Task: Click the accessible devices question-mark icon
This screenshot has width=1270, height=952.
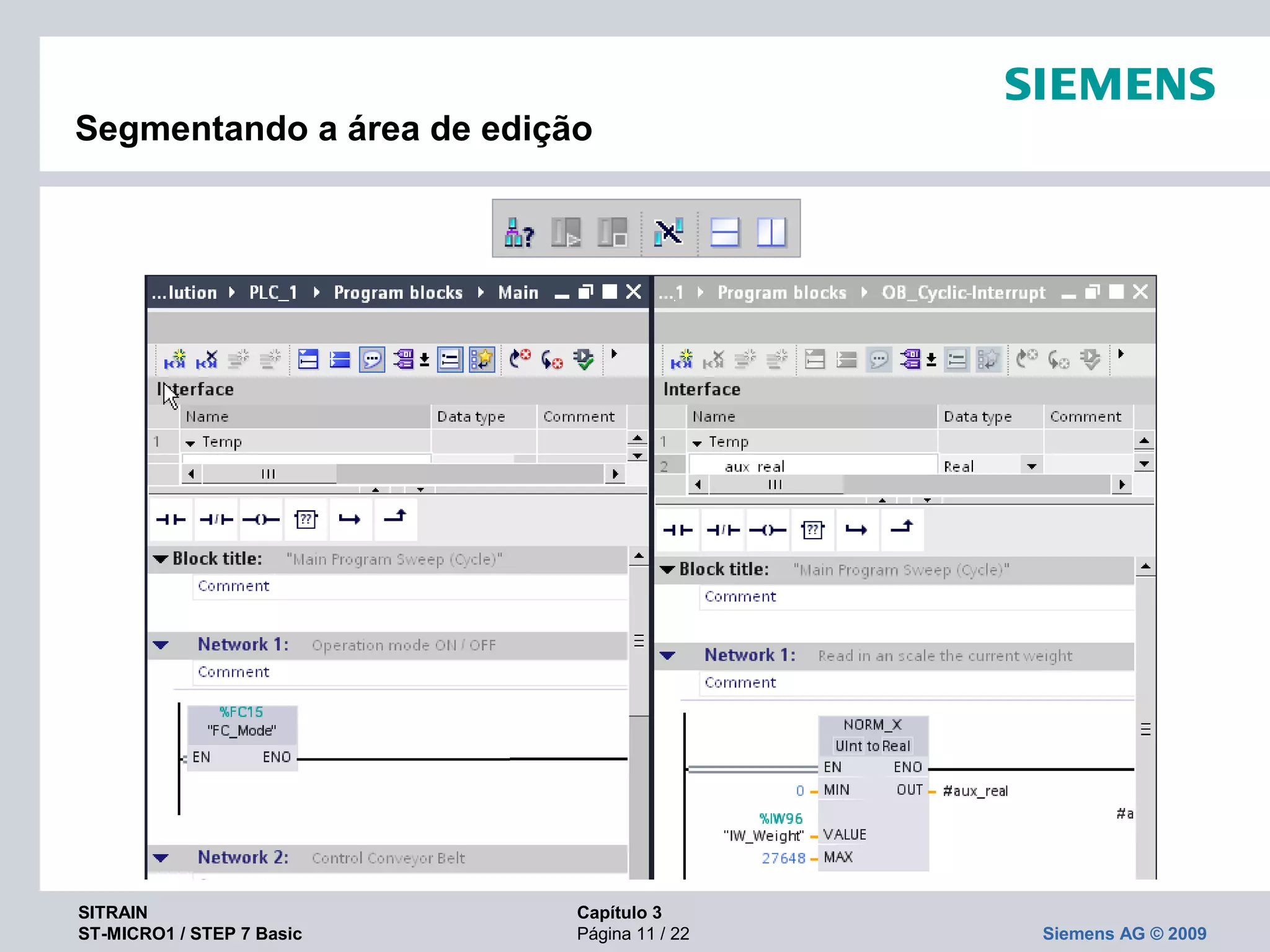Action: pyautogui.click(x=519, y=232)
